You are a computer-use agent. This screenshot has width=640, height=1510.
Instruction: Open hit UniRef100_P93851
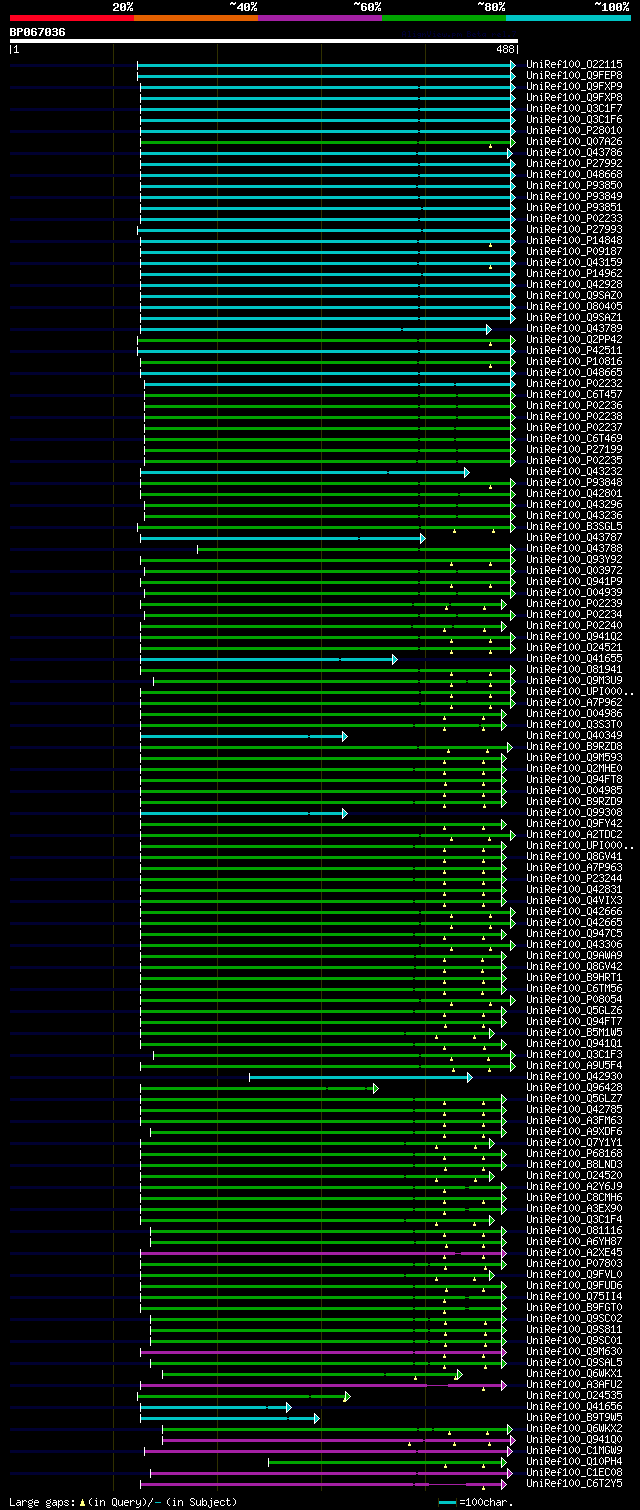click(x=574, y=207)
